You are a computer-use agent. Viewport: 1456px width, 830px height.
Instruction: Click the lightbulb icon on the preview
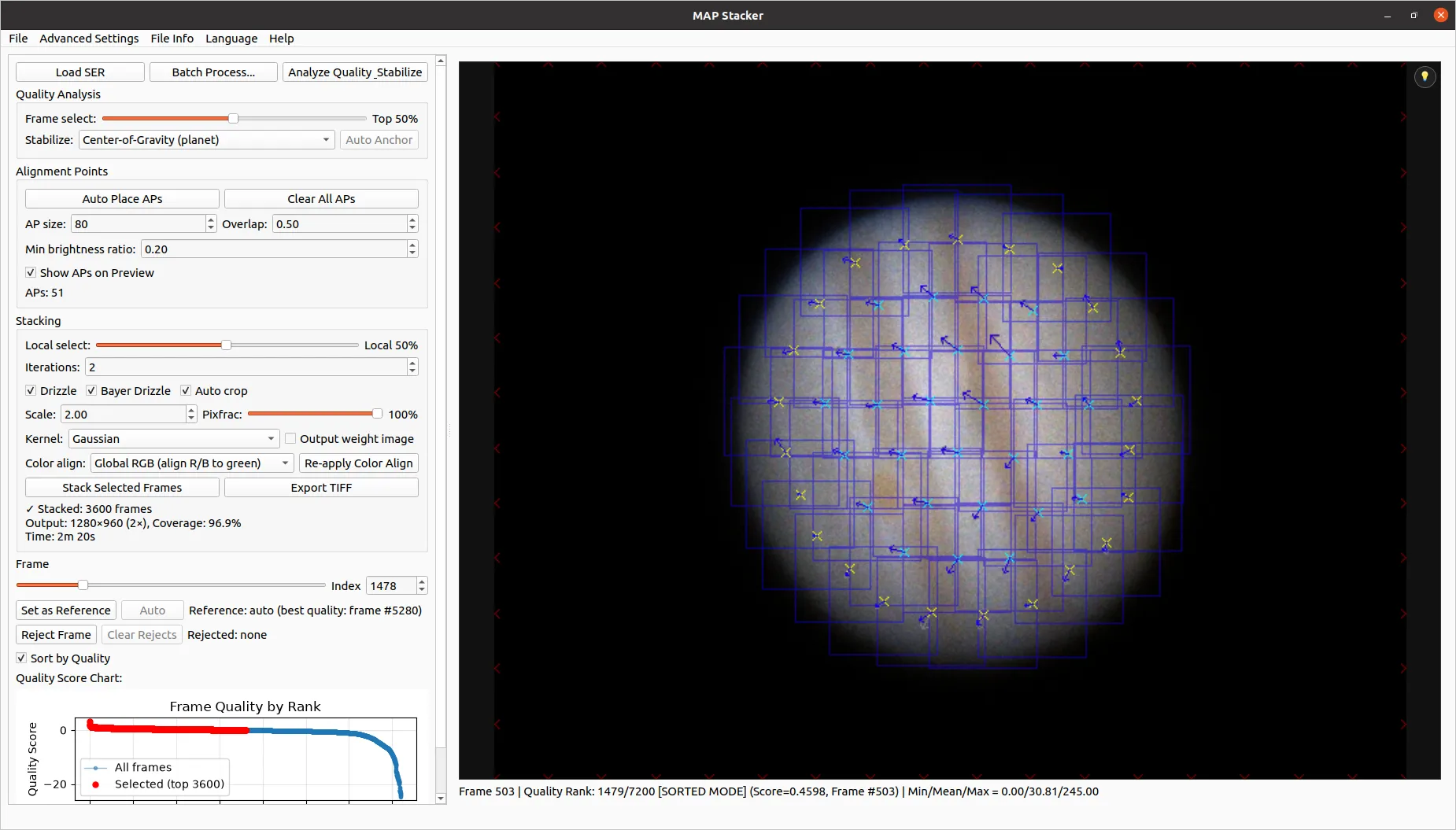(1425, 76)
